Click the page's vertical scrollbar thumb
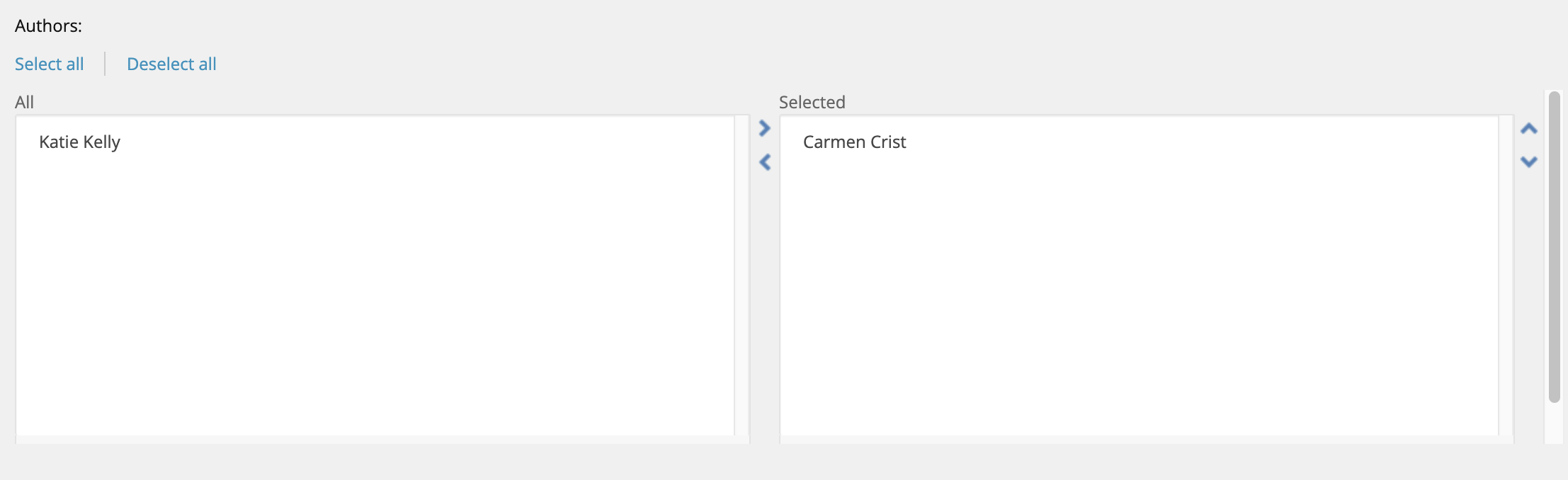The image size is (1568, 480). click(x=1555, y=246)
